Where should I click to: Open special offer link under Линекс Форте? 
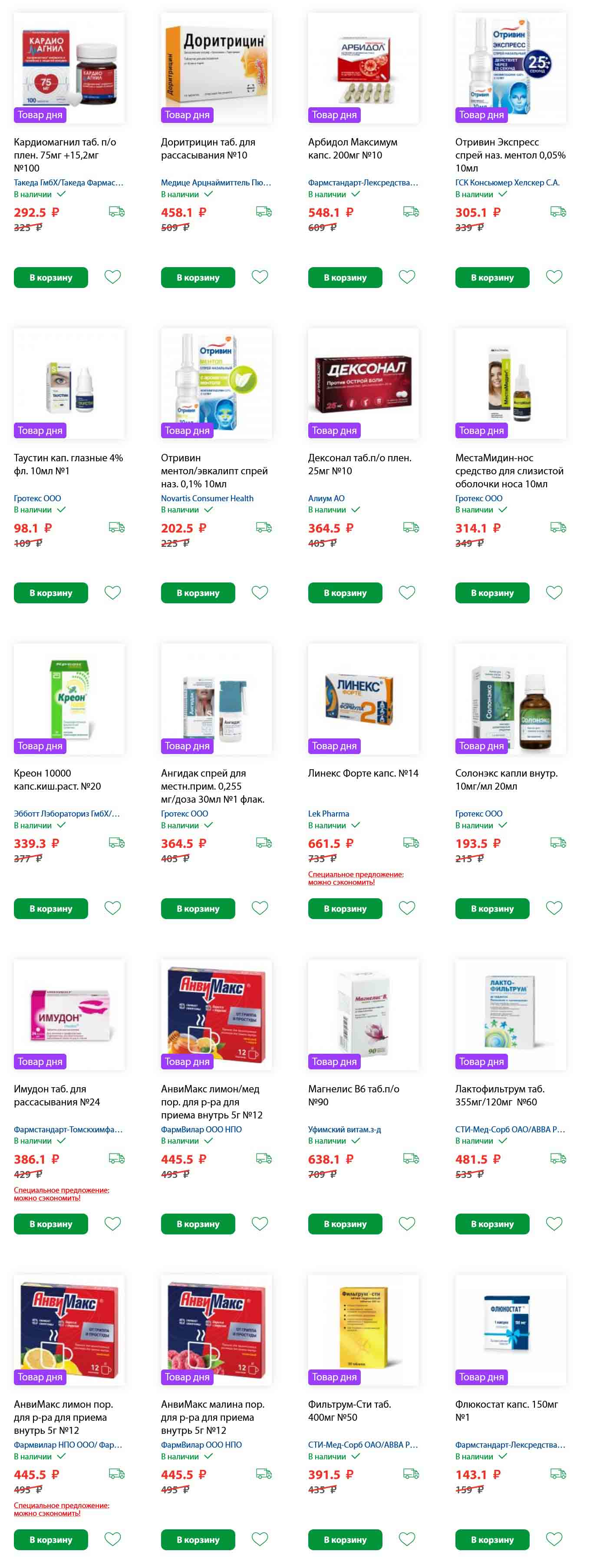[356, 878]
